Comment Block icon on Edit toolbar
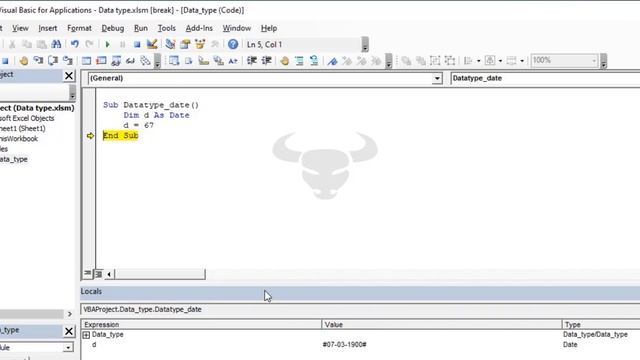The height and width of the screenshot is (360, 640). point(299,61)
